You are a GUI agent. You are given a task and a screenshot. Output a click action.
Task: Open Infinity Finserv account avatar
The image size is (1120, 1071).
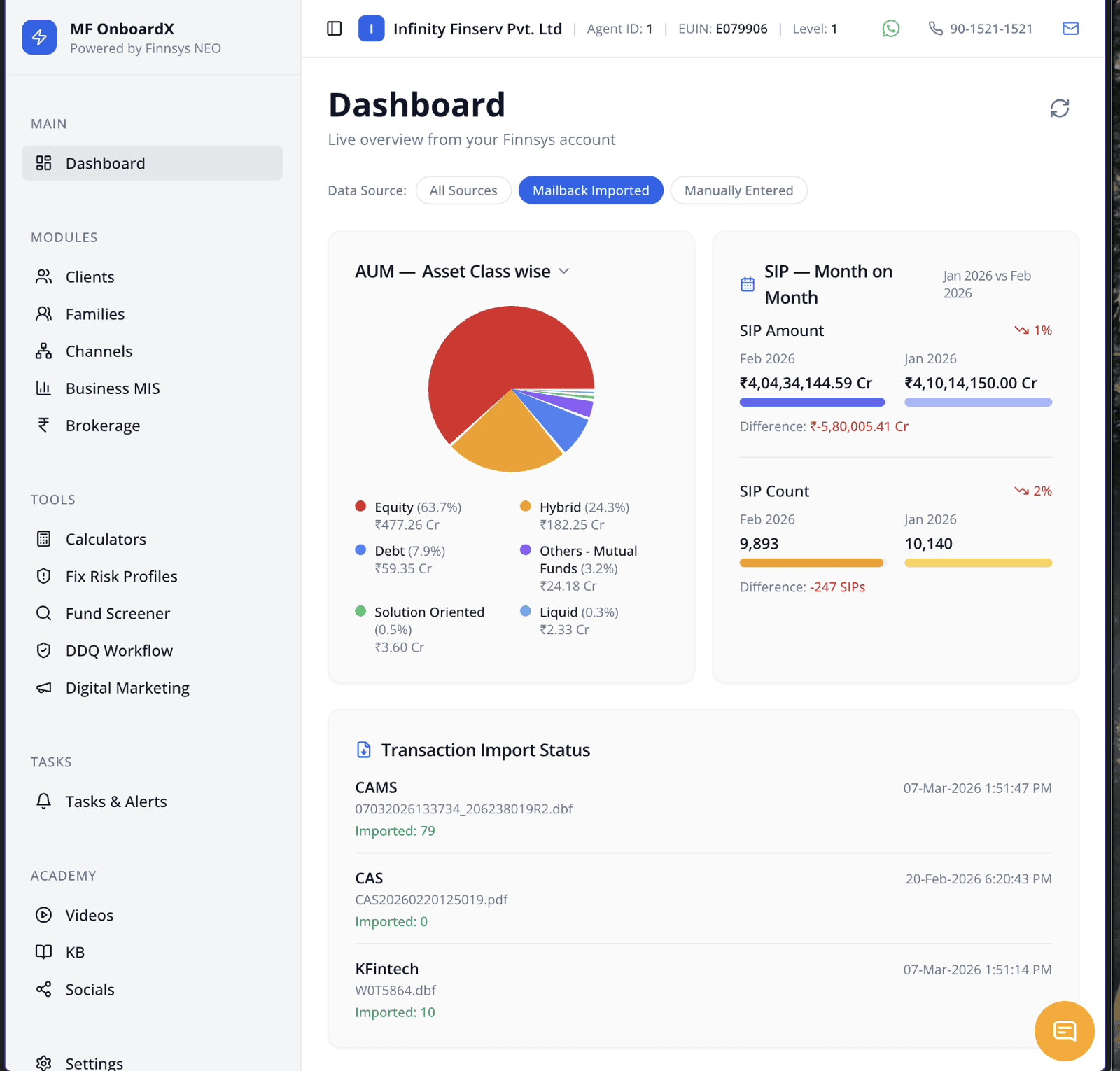pyautogui.click(x=371, y=29)
